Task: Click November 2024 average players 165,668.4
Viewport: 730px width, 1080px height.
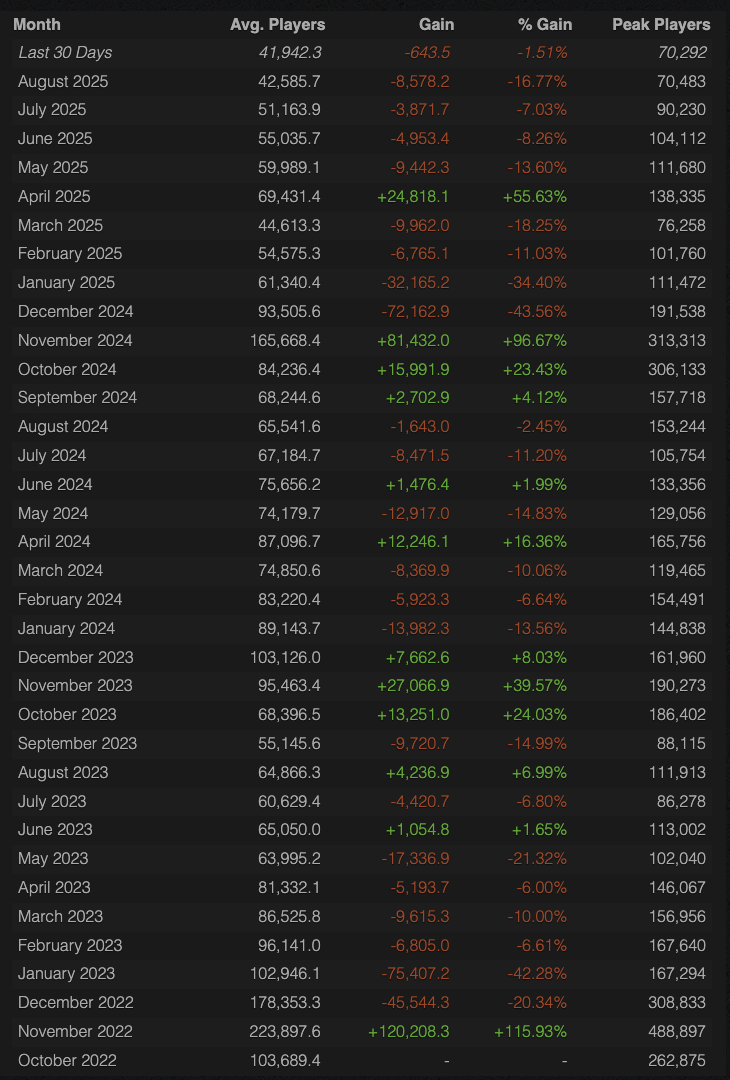Action: point(285,340)
